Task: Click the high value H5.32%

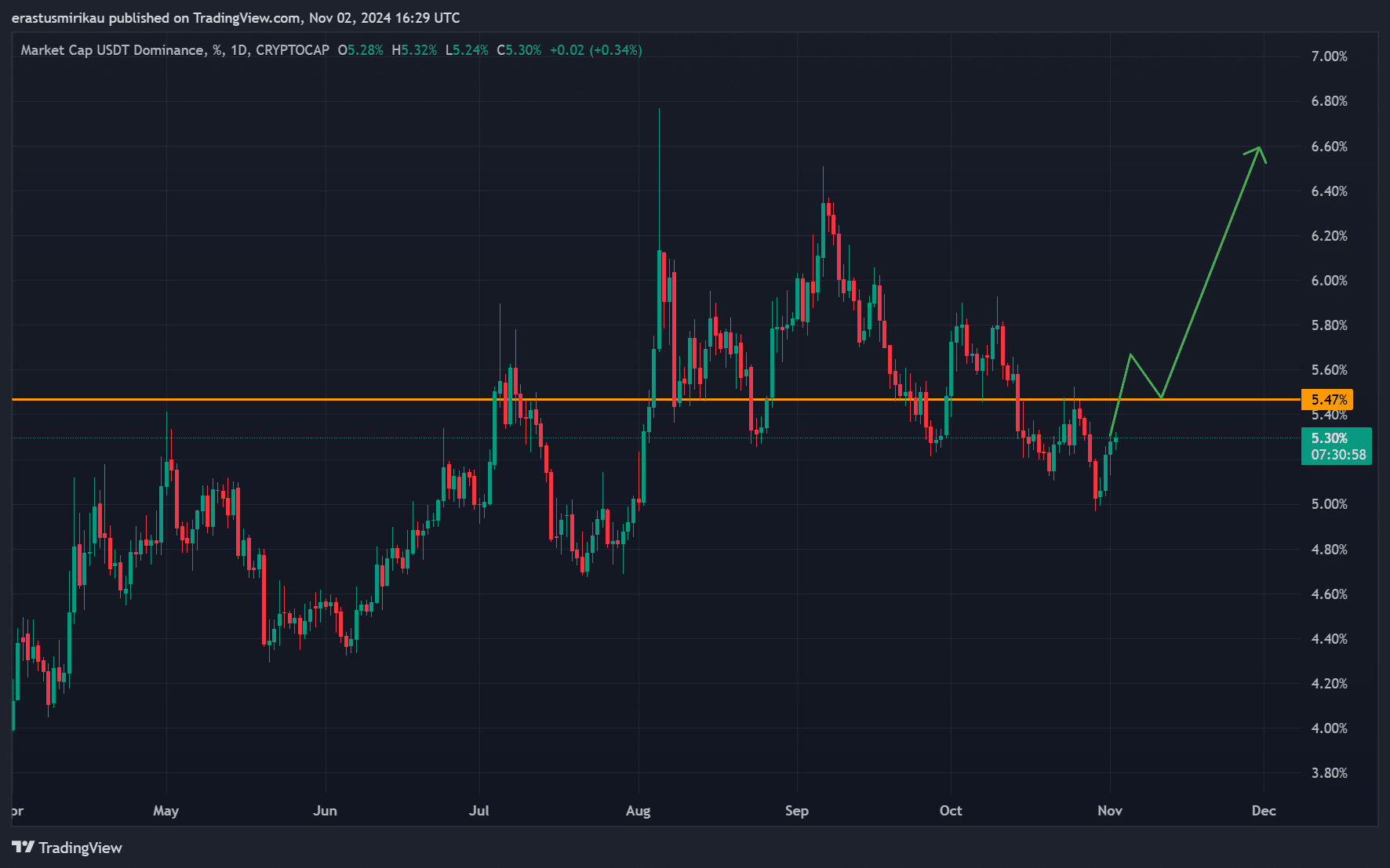Action: coord(413,50)
